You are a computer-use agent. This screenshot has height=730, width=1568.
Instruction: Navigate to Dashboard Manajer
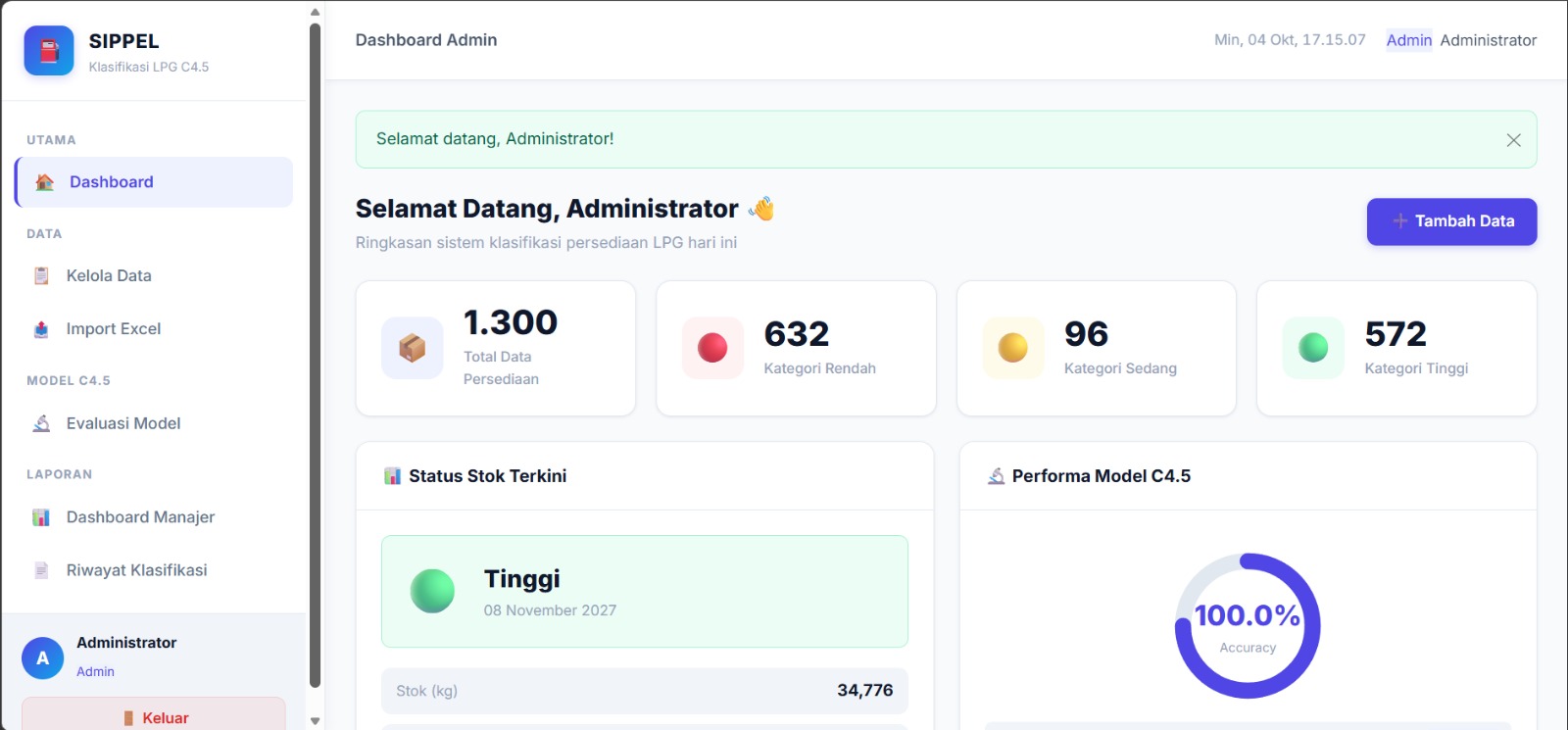pyautogui.click(x=154, y=517)
